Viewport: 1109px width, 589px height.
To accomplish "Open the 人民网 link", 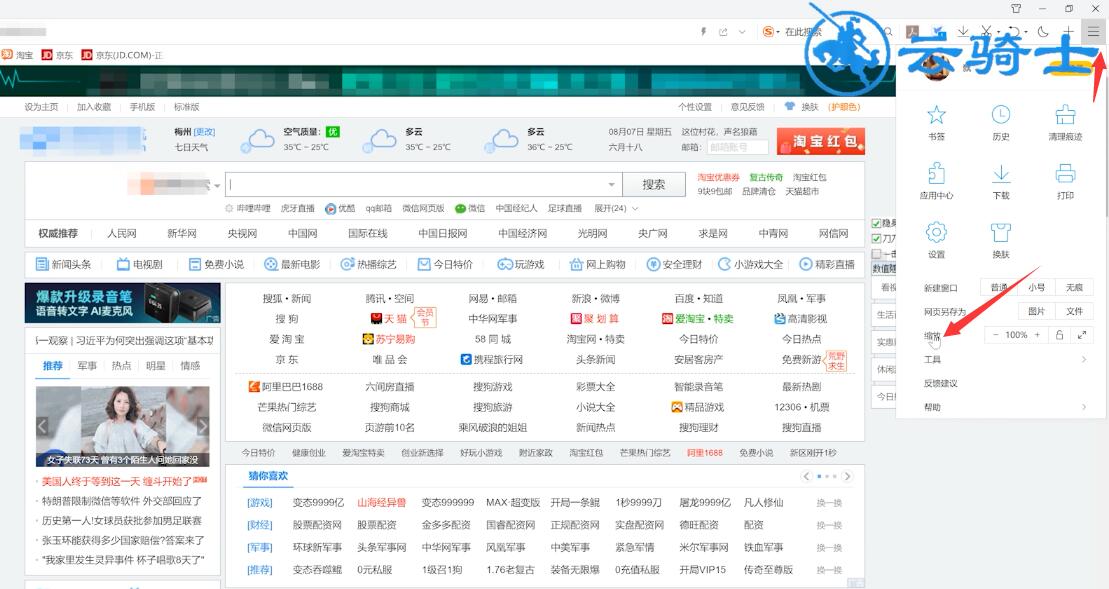I will [122, 233].
